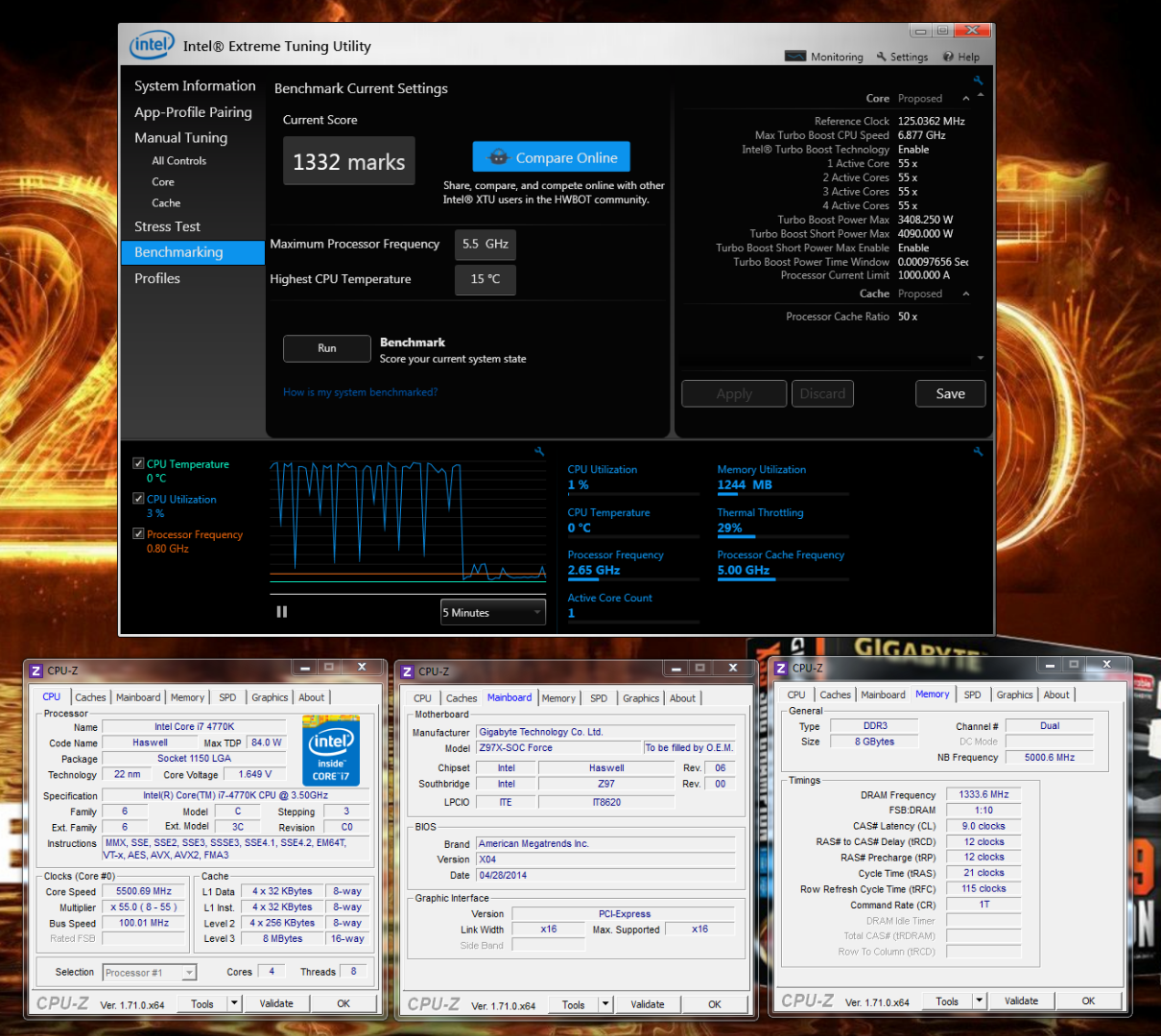Click the DRAM Frequency 1333.6 MHz field
Screen dimensions: 1161x1036
tap(983, 794)
